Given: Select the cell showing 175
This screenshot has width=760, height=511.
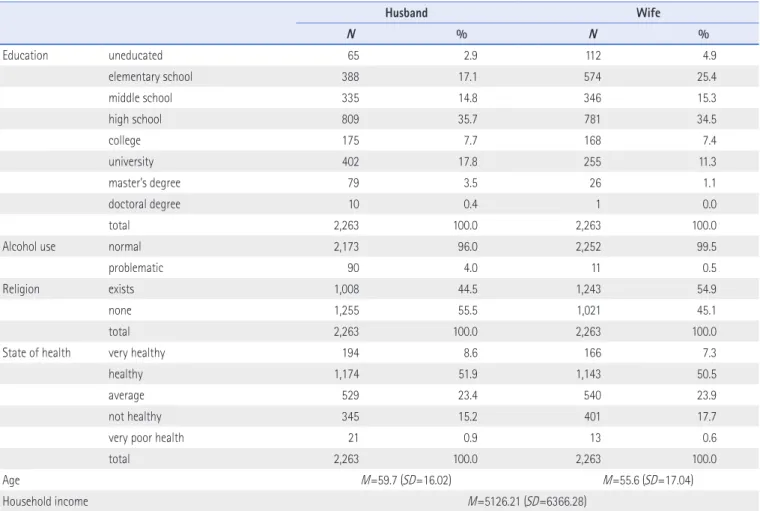Looking at the screenshot, I should pos(351,141).
